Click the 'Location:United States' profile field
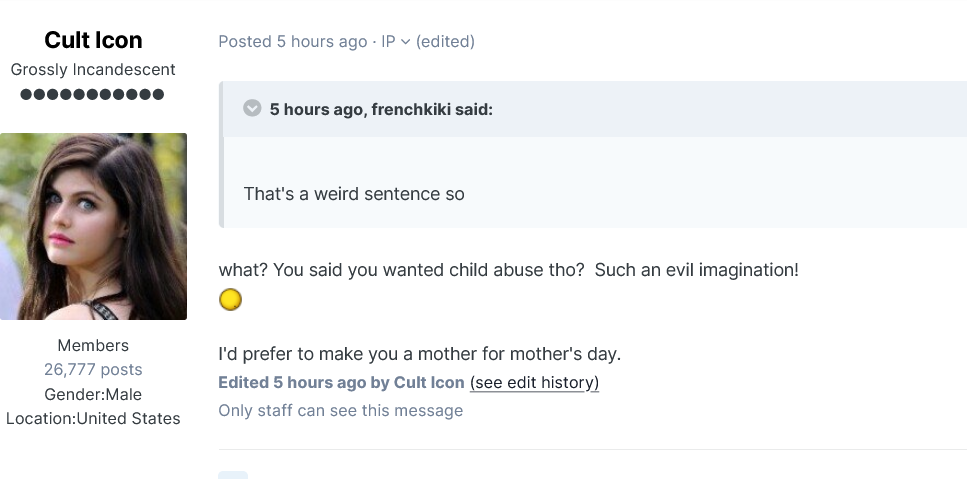Image resolution: width=967 pixels, height=479 pixels. tap(93, 418)
